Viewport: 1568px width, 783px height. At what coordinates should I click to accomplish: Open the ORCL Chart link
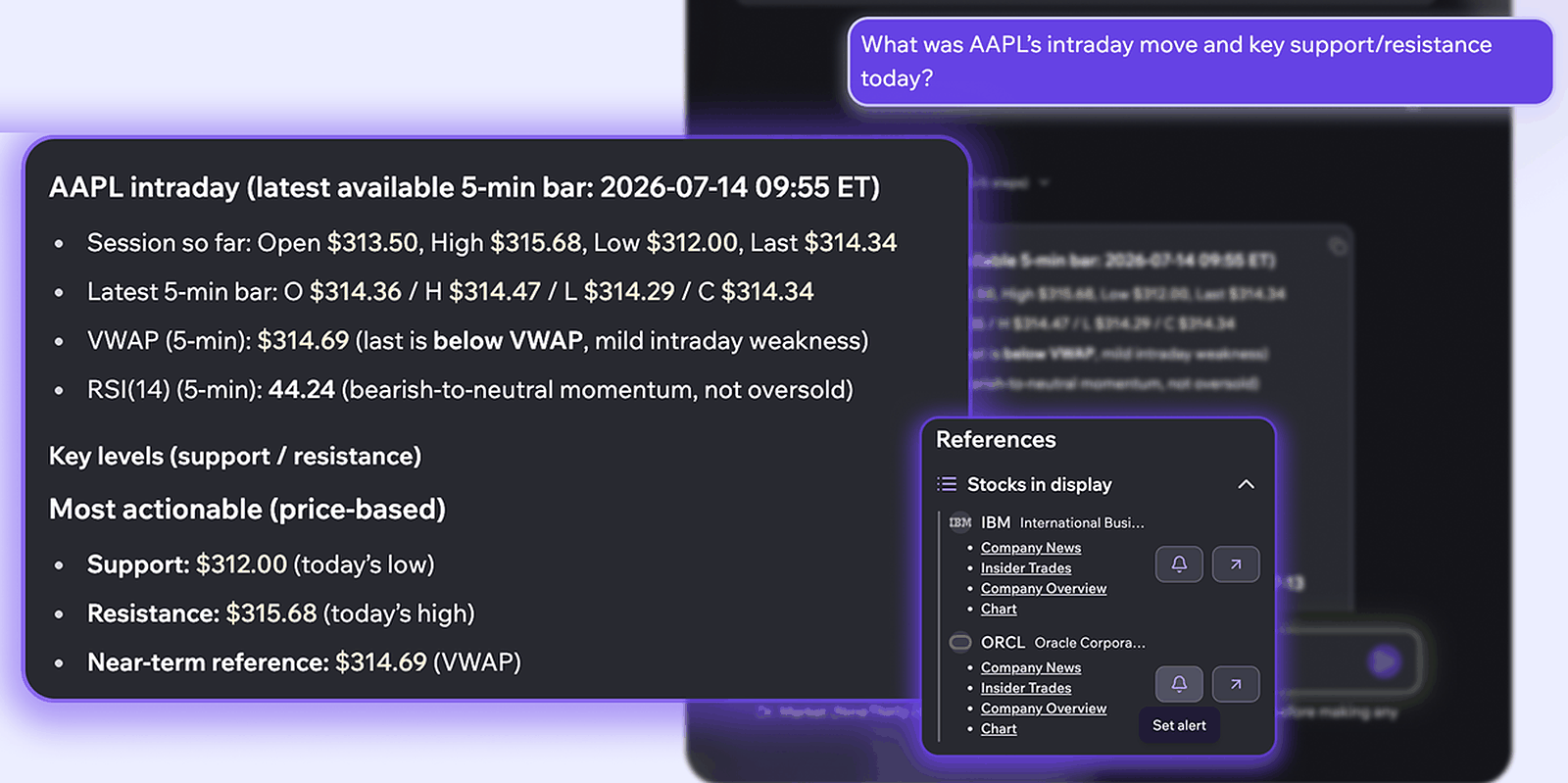(x=999, y=729)
